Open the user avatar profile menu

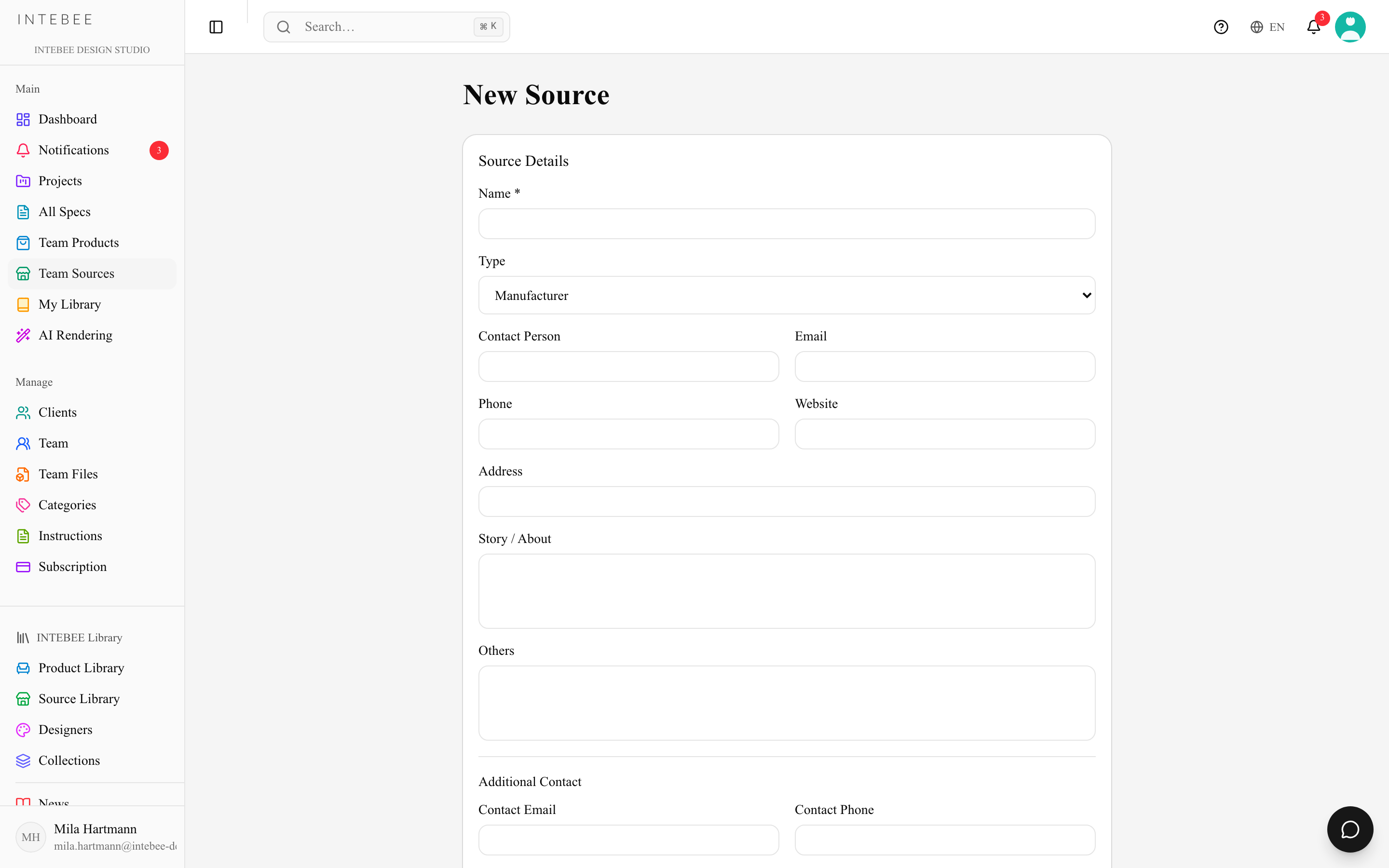[1350, 27]
